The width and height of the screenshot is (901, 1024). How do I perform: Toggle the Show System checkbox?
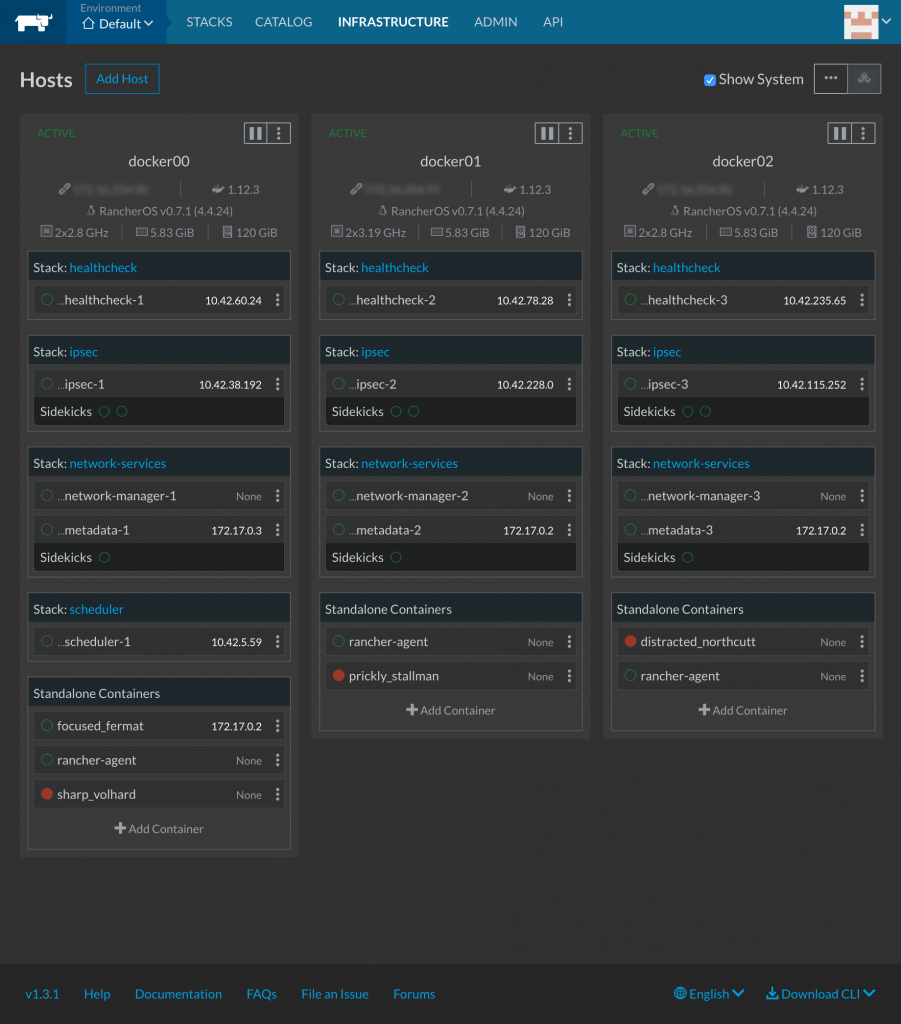pos(710,80)
